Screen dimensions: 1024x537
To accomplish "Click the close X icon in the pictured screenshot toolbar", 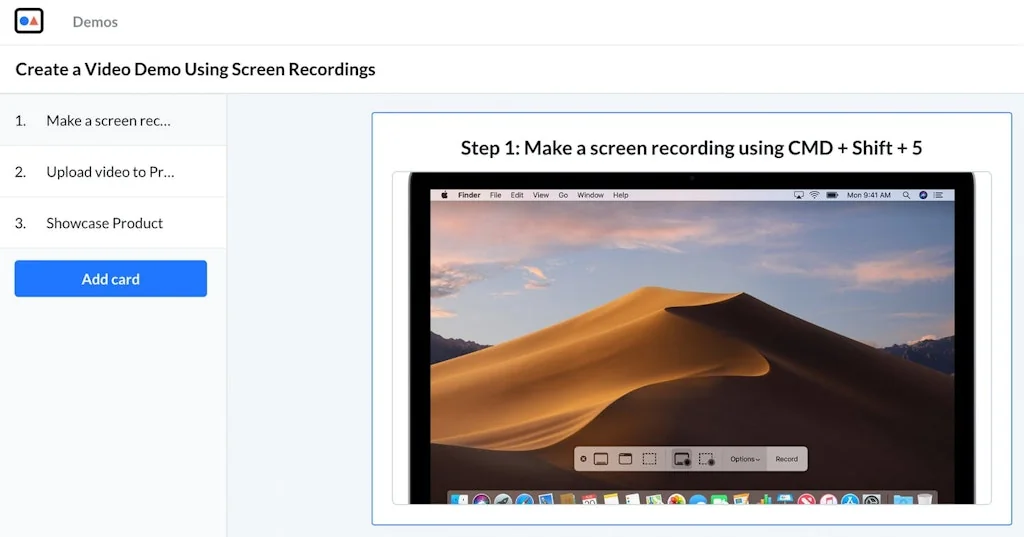I will pos(583,459).
